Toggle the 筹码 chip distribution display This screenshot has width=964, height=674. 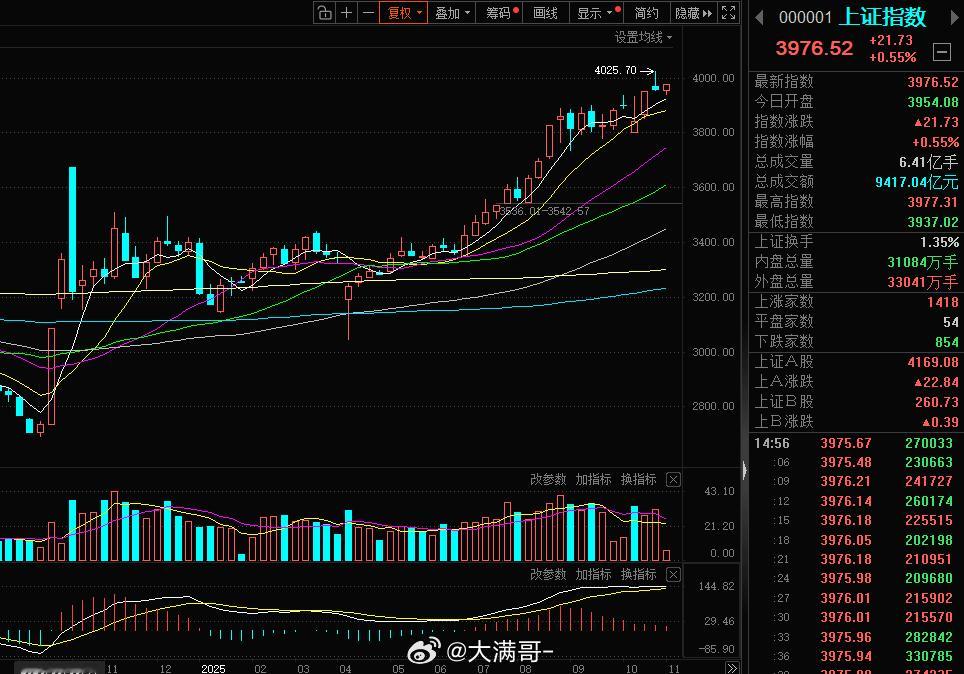[x=497, y=13]
